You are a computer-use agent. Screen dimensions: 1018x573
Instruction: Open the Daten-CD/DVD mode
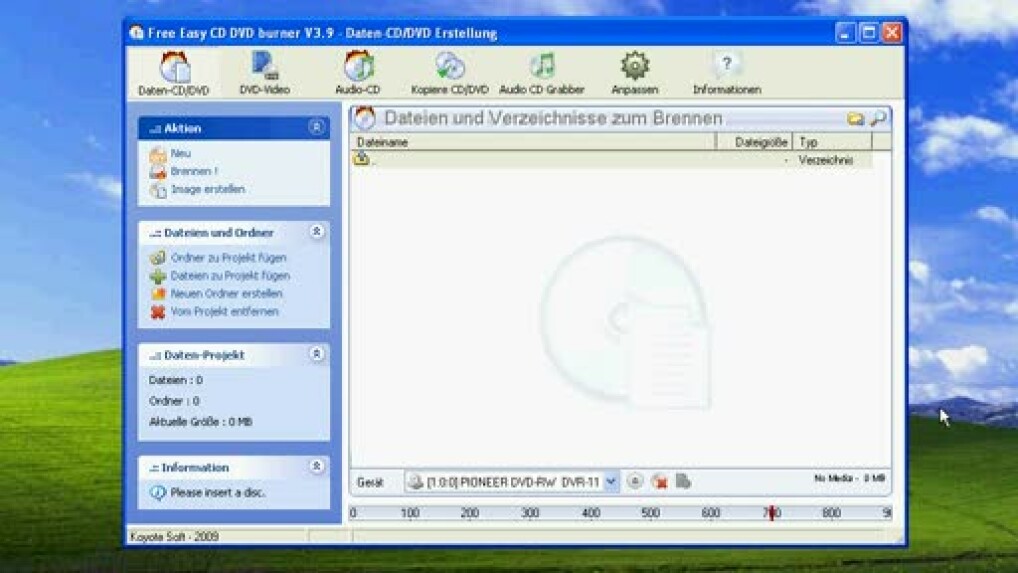pyautogui.click(x=174, y=73)
